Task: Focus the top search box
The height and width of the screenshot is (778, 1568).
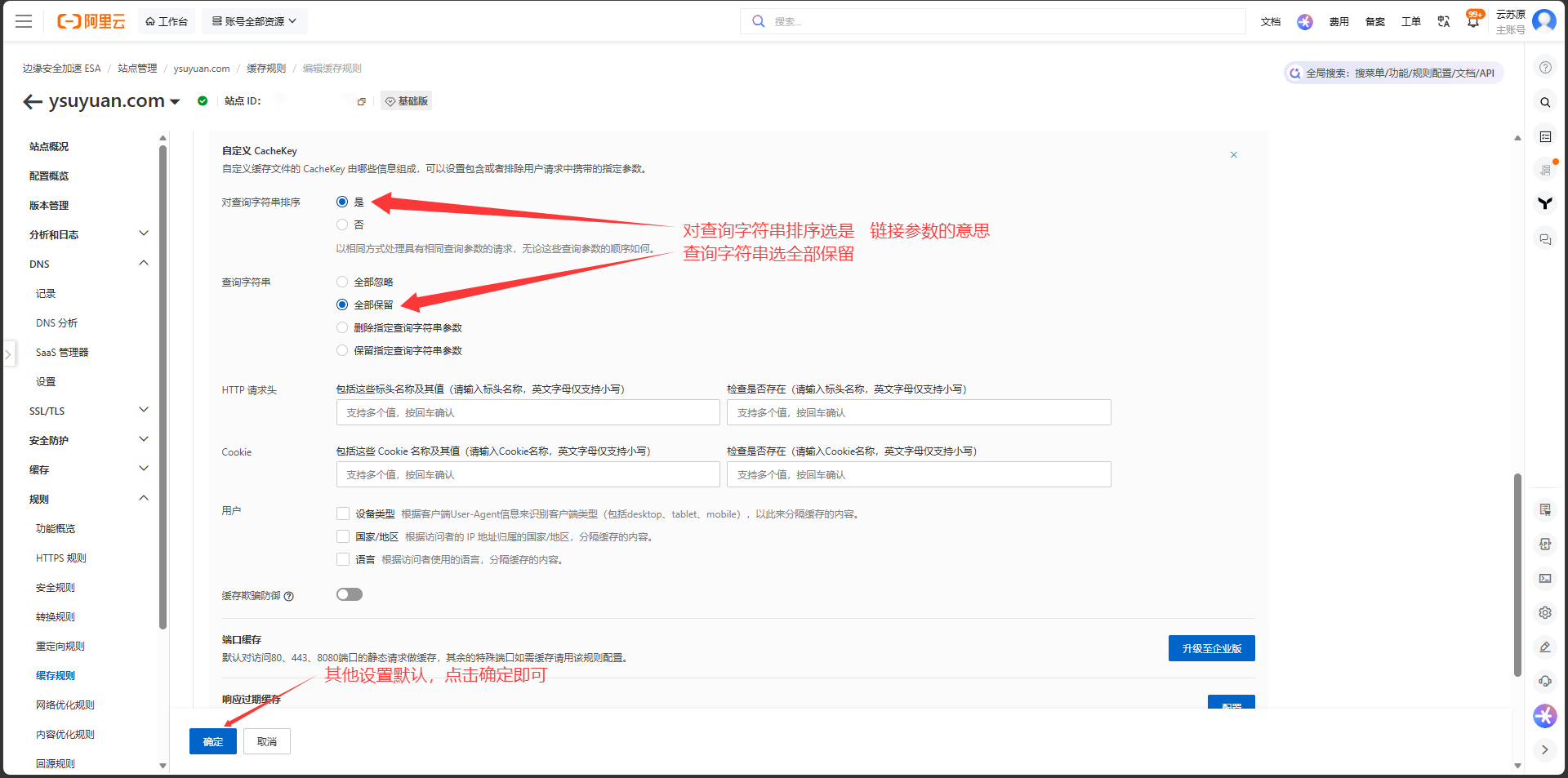Action: pyautogui.click(x=993, y=21)
